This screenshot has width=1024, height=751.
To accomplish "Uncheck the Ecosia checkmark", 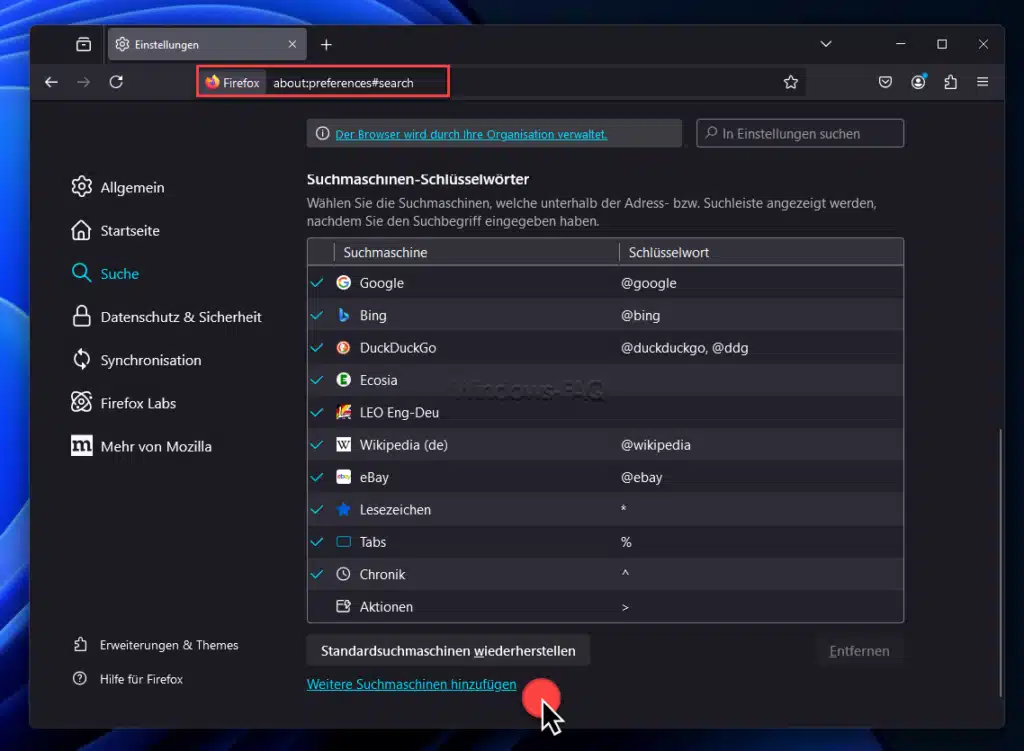I will [x=317, y=380].
